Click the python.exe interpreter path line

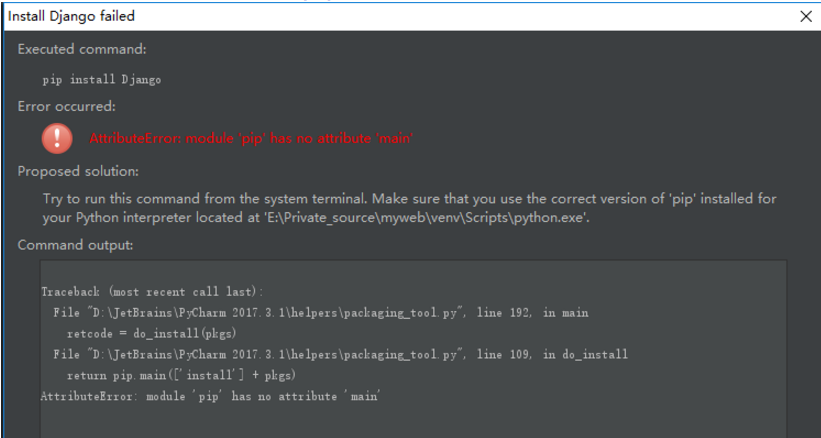(x=316, y=218)
